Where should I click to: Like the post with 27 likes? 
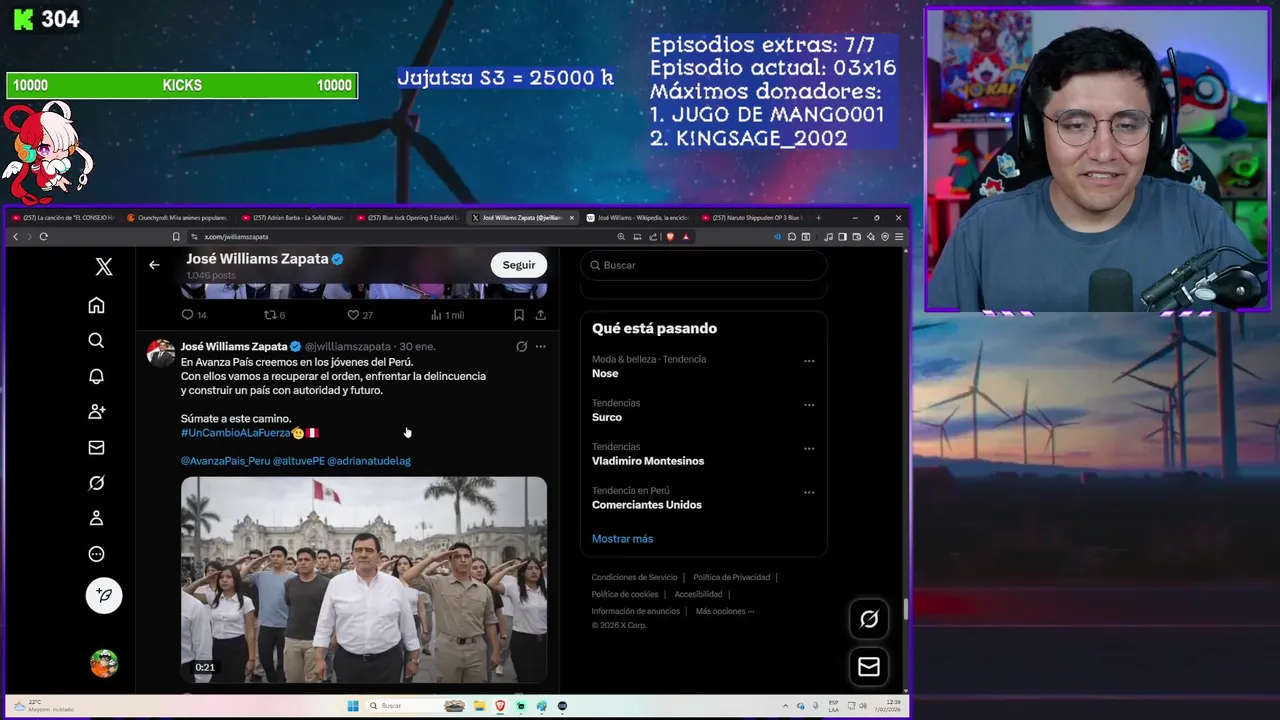[x=360, y=315]
